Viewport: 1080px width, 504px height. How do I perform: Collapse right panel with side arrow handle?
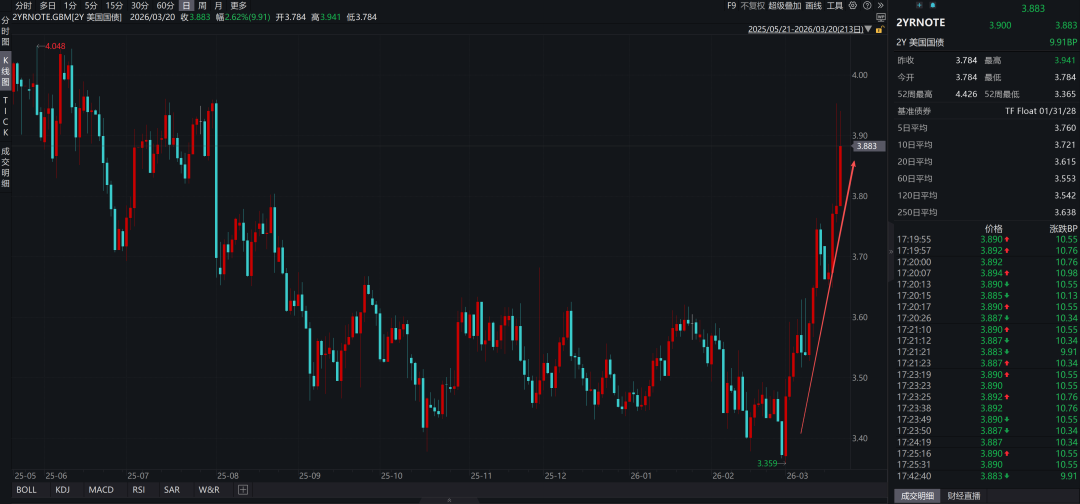coord(889,252)
